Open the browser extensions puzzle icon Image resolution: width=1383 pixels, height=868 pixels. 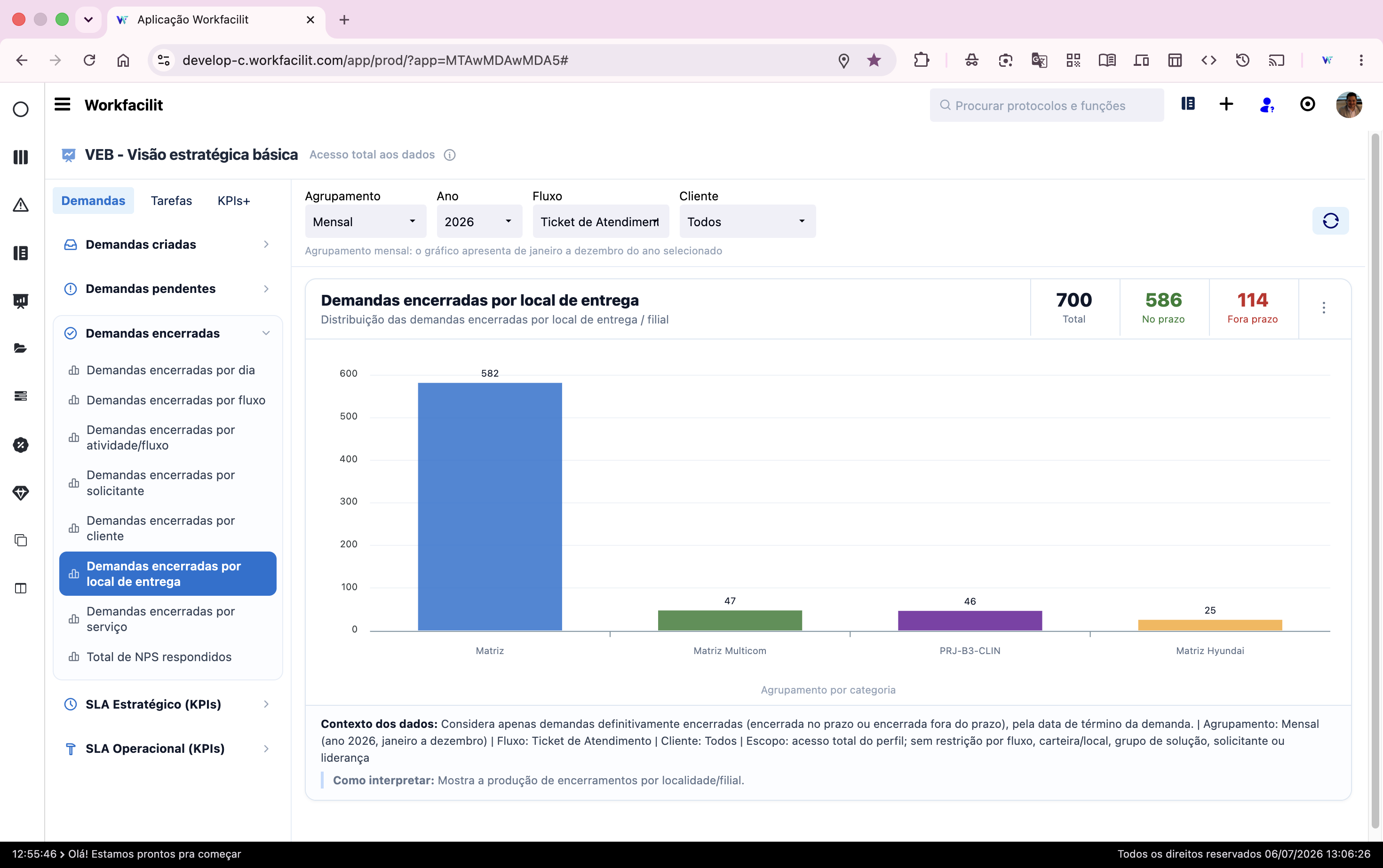pyautogui.click(x=921, y=60)
